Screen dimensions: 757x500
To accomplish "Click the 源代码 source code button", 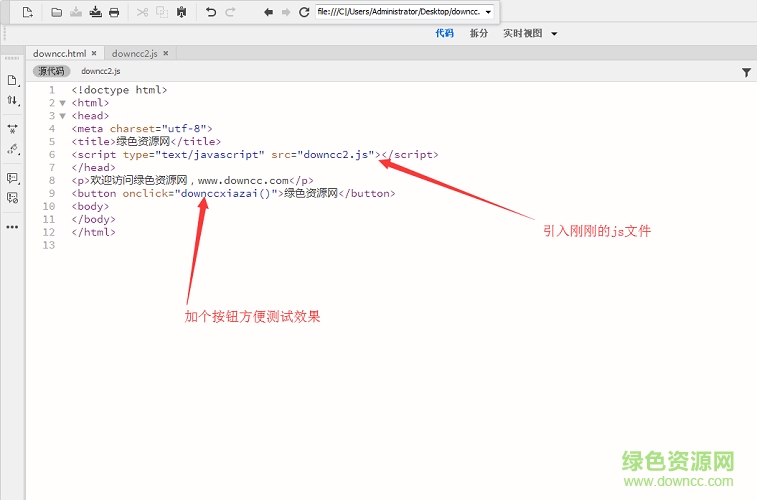I will (51, 71).
